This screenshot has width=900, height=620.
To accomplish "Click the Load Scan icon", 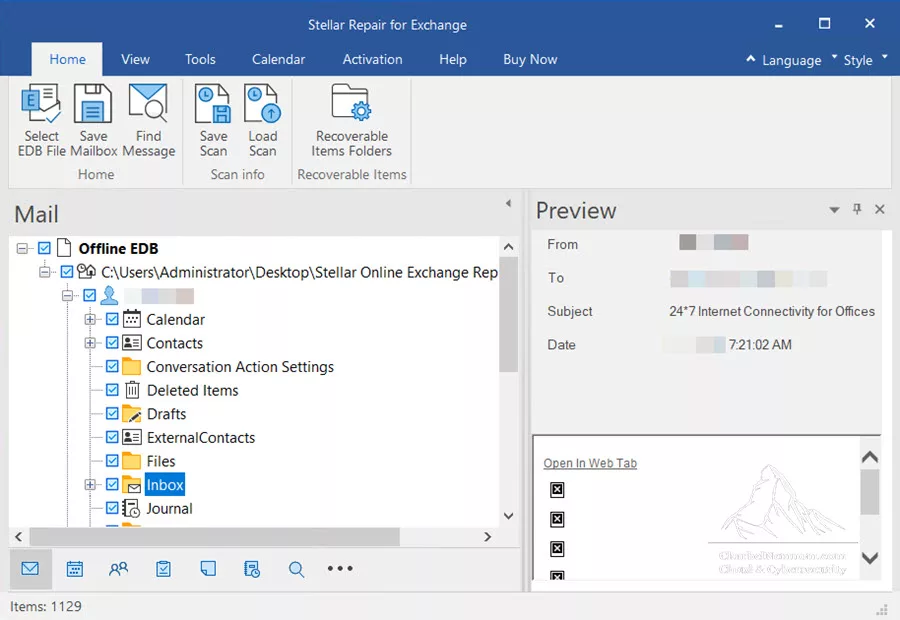I will [x=262, y=103].
